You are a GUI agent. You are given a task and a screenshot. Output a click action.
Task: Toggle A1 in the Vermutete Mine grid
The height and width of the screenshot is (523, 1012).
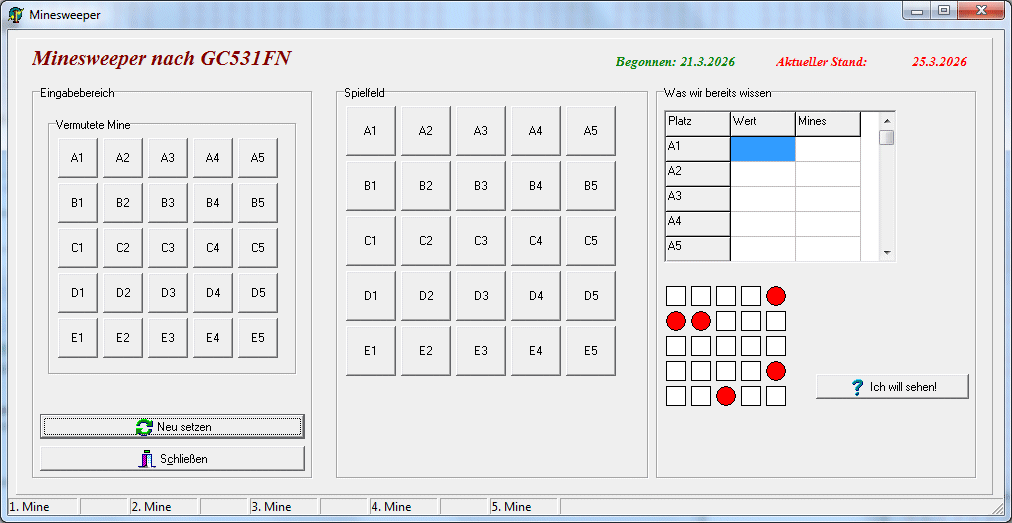click(x=77, y=158)
